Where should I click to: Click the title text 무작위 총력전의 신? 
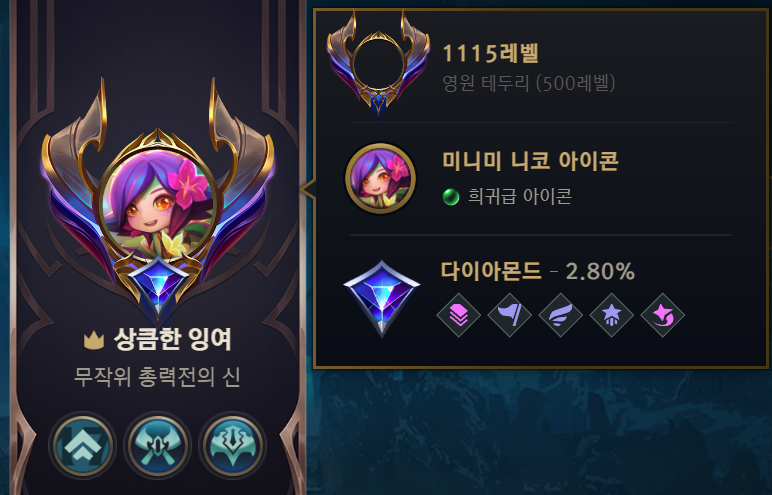pos(157,377)
